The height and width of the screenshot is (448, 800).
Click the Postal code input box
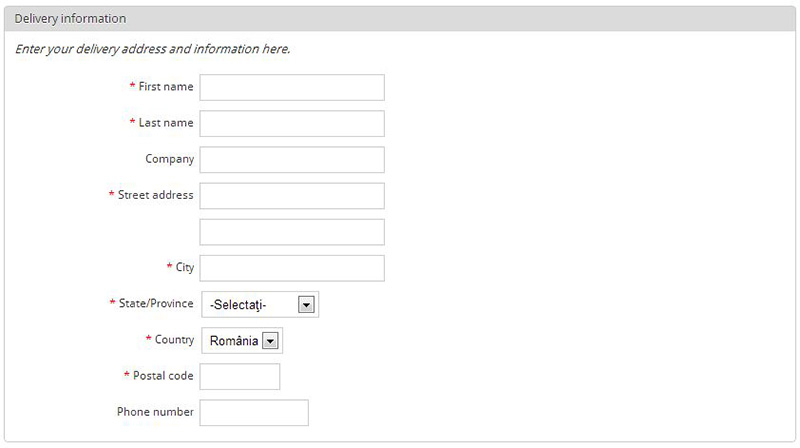(240, 376)
